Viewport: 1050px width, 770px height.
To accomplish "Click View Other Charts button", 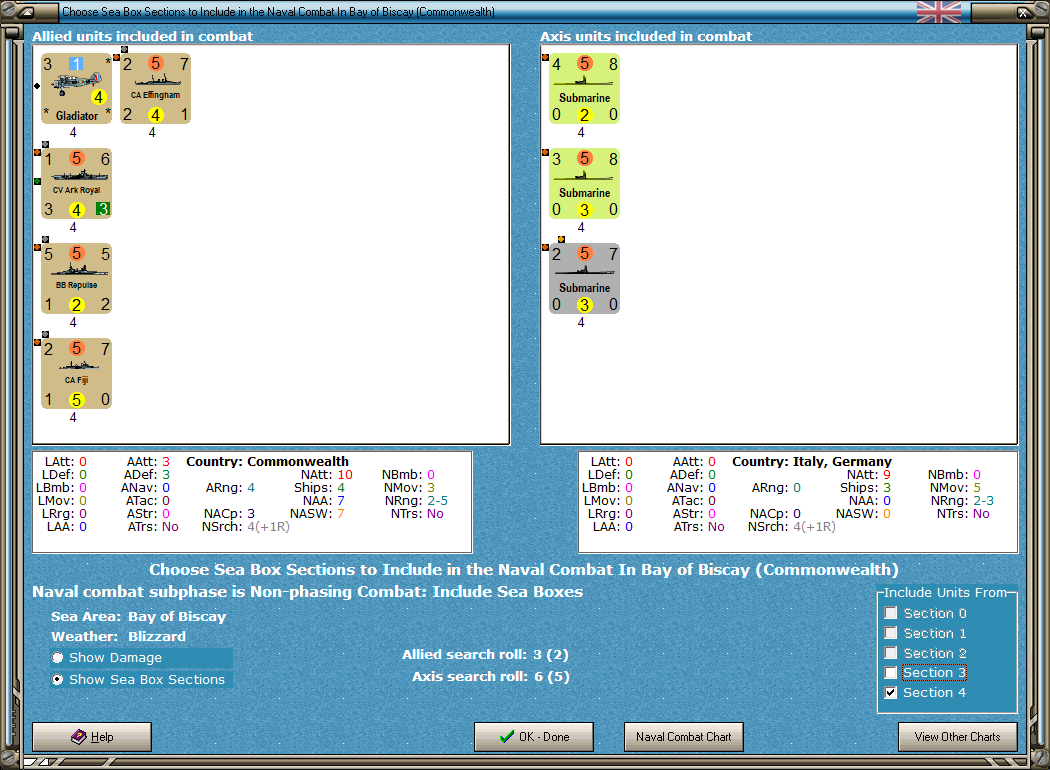I will pyautogui.click(x=958, y=737).
